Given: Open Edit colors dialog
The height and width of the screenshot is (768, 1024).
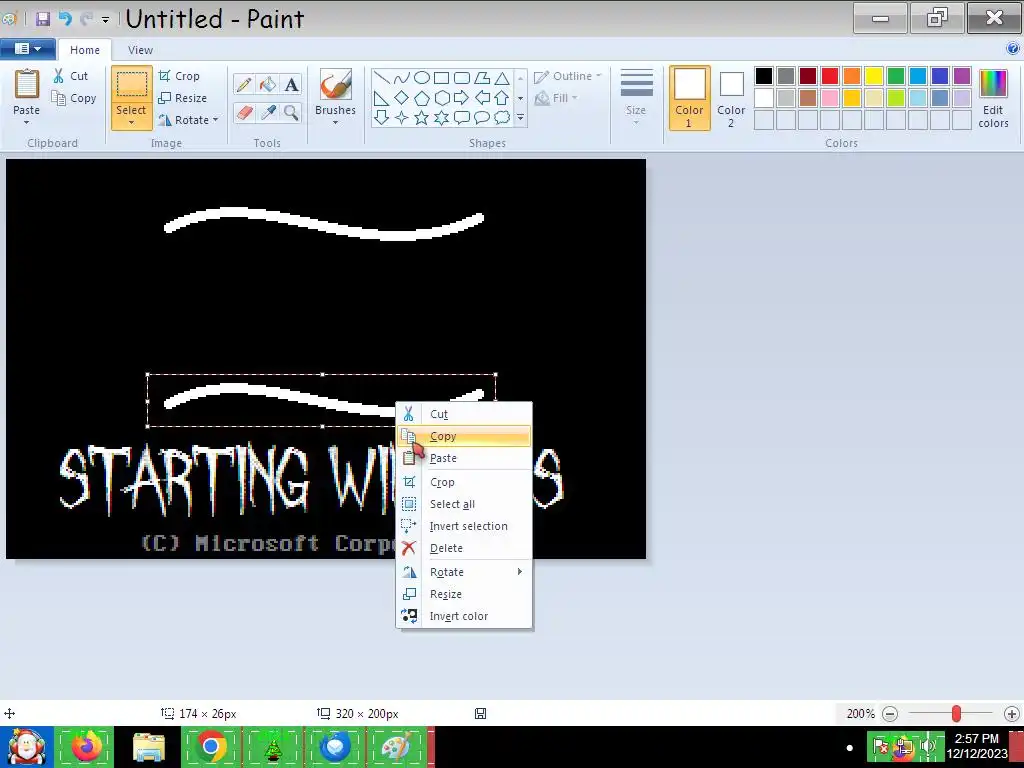Looking at the screenshot, I should pyautogui.click(x=993, y=98).
